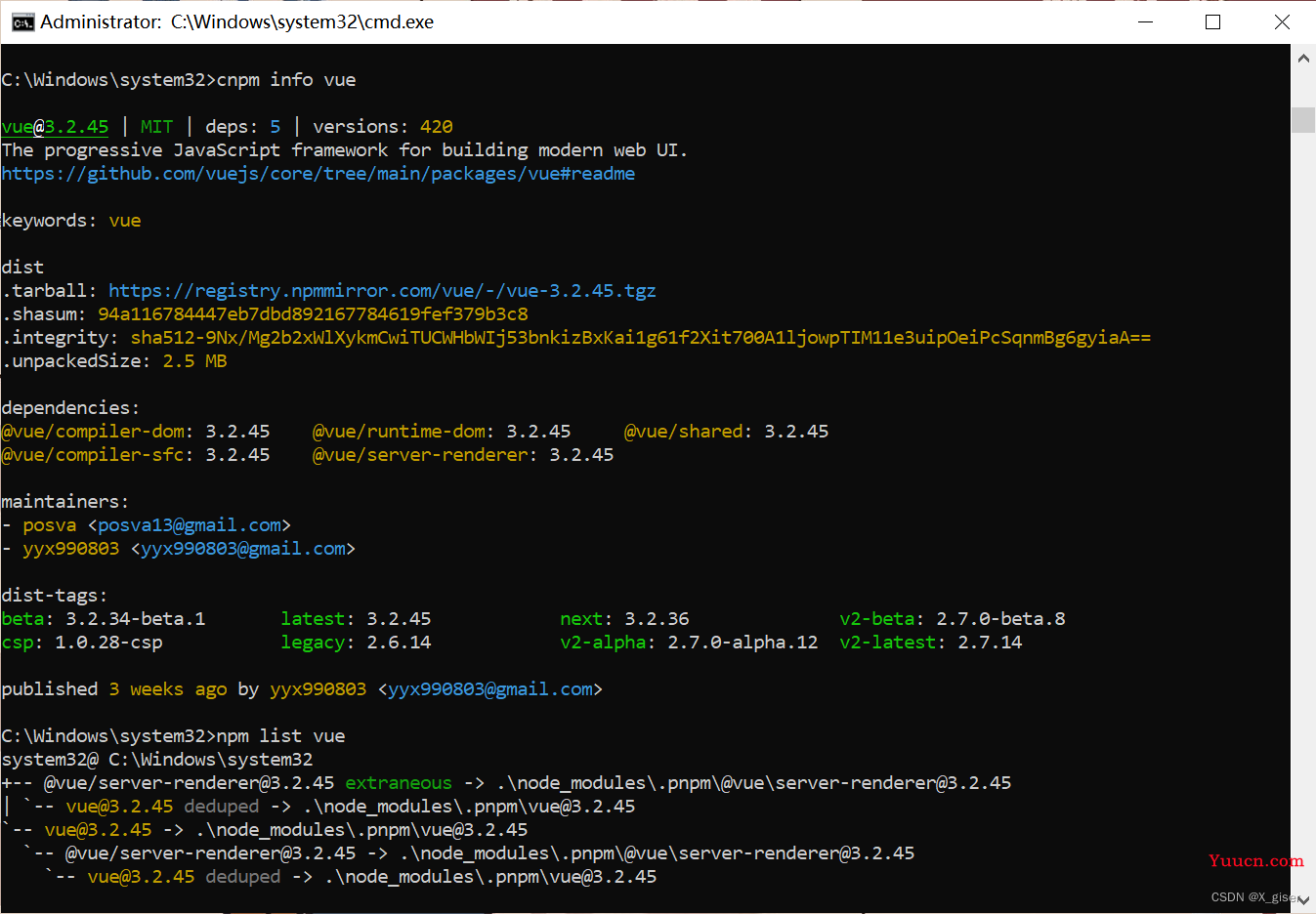This screenshot has height=914, width=1316.
Task: Click yyx990803@gmail.com under maintainers
Action: coord(243,549)
